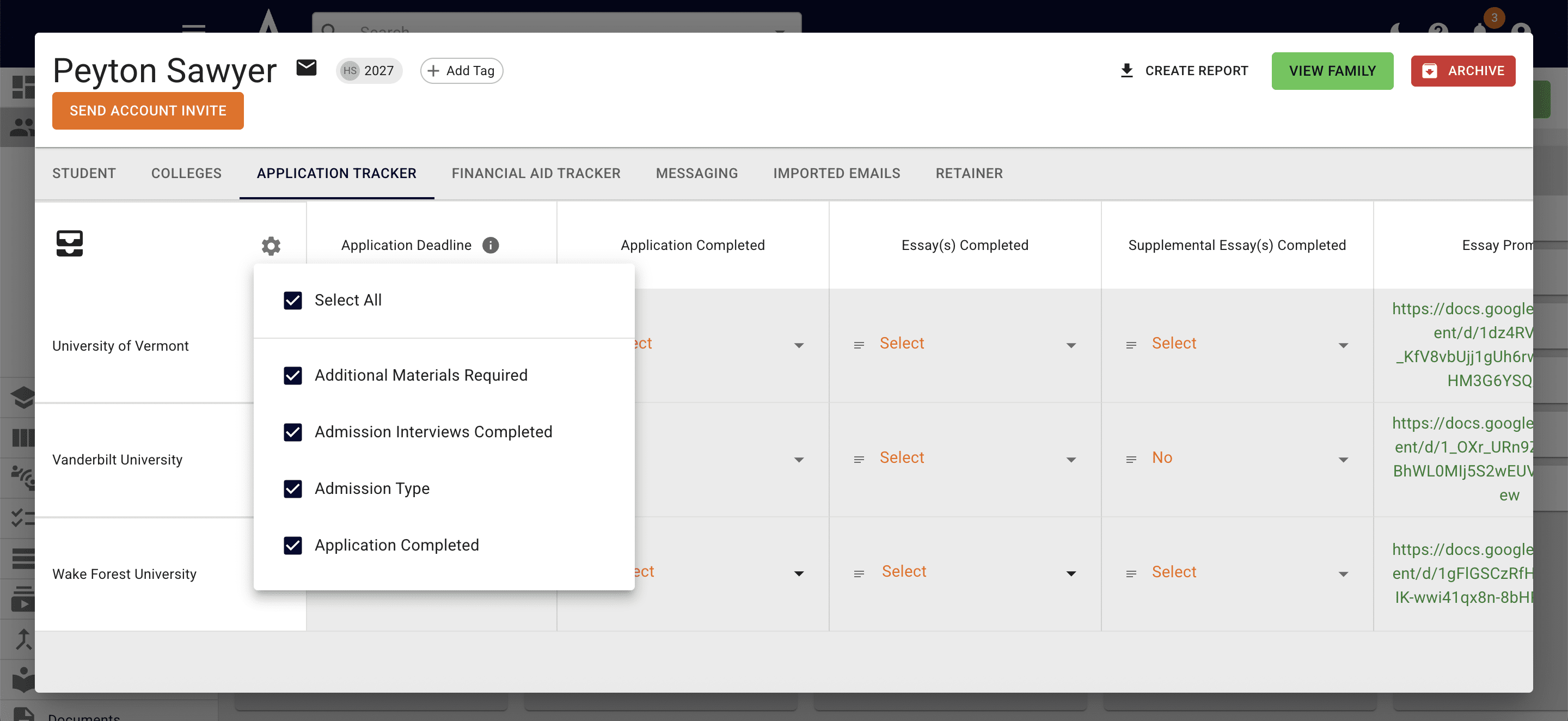1568x721 pixels.
Task: Open University of Vermont essay prompt link
Action: click(x=1462, y=345)
